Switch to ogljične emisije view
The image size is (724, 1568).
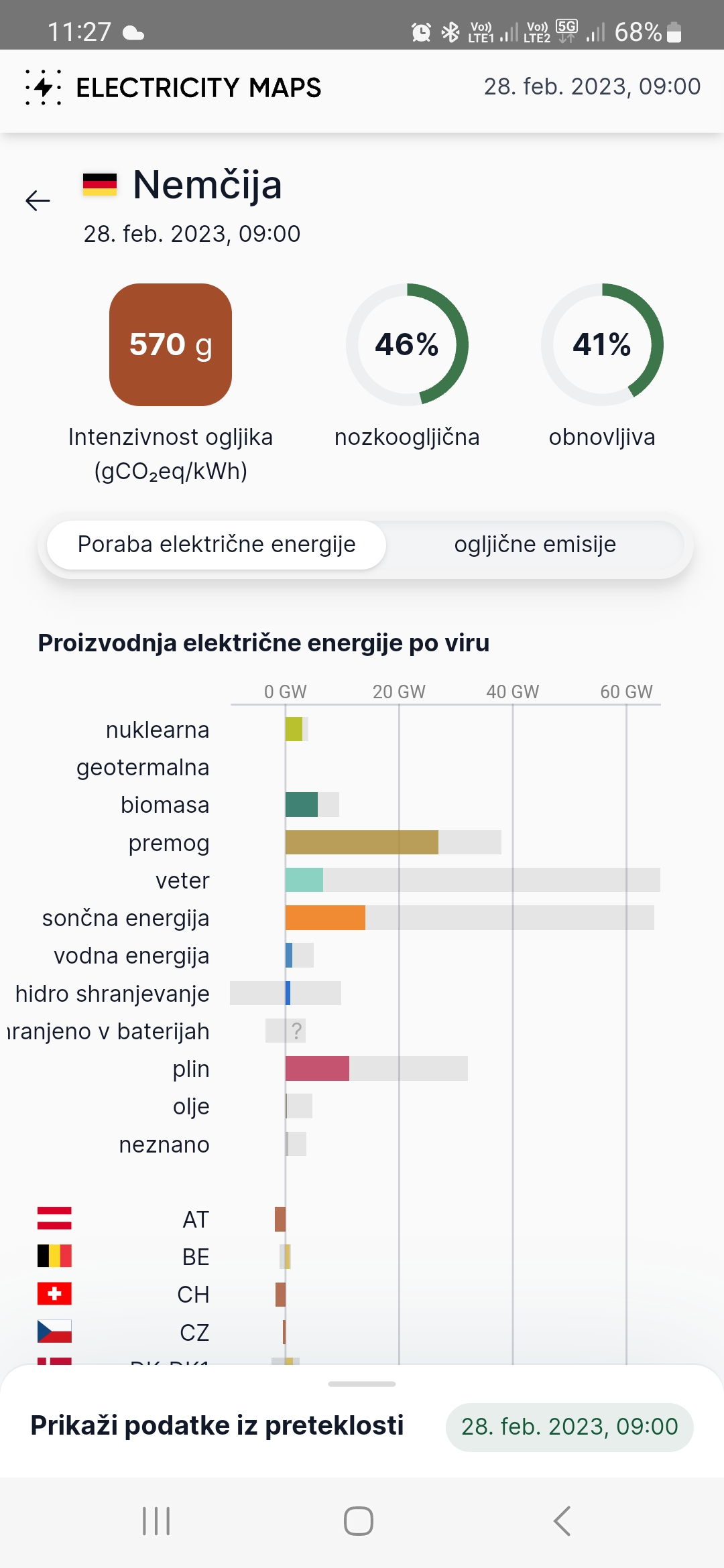(x=535, y=545)
